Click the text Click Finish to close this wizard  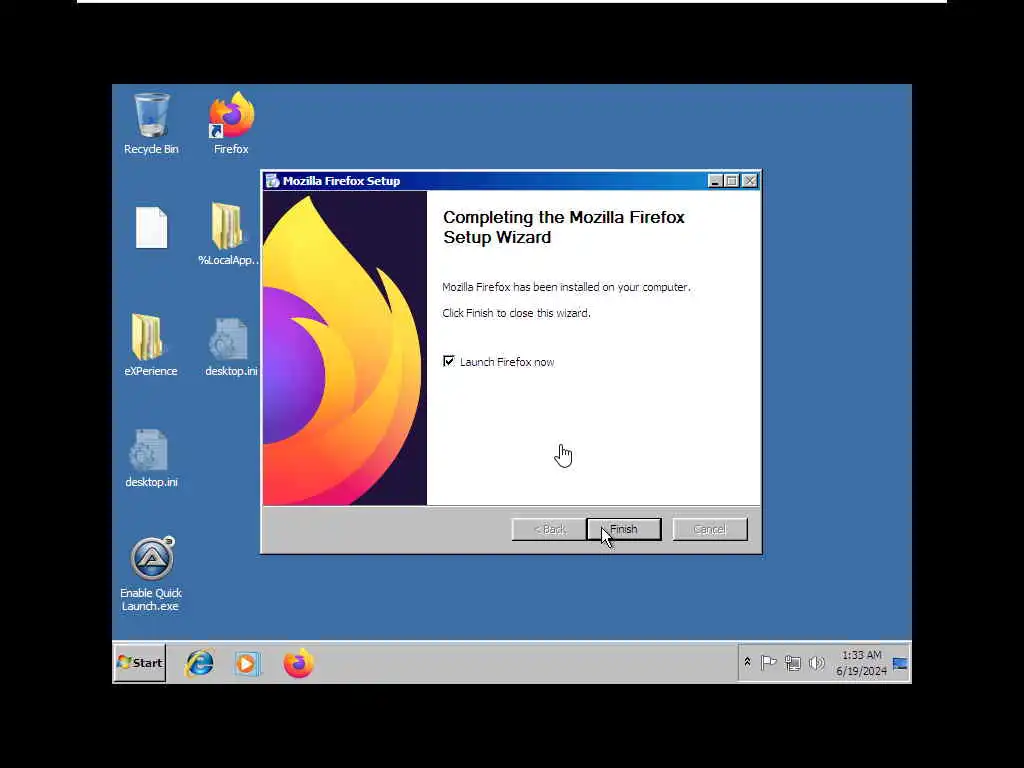click(516, 313)
